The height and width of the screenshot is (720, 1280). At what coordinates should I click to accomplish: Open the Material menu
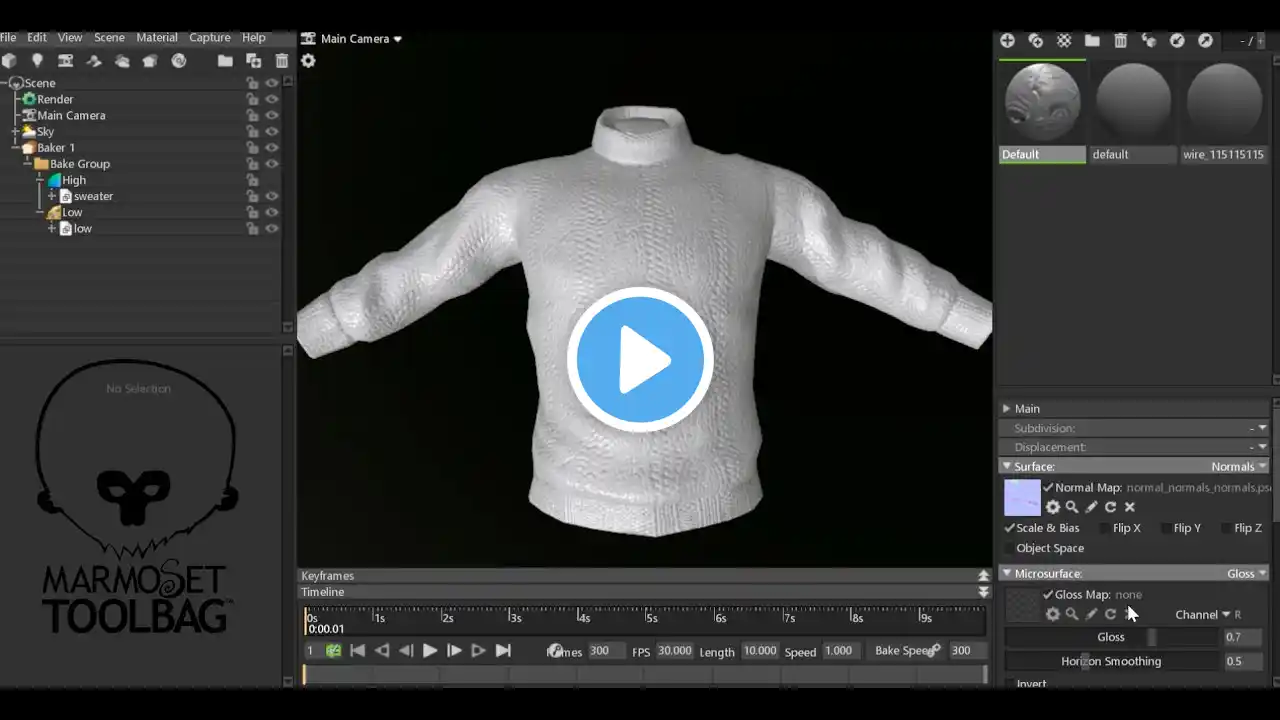157,37
